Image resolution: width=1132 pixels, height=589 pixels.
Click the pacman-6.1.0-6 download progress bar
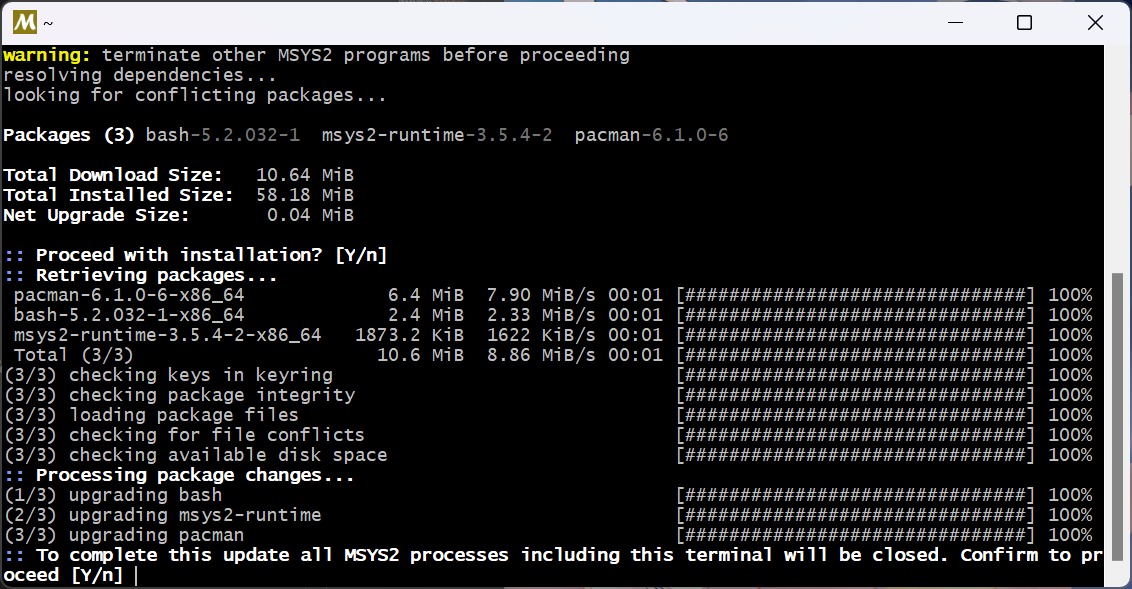855,295
